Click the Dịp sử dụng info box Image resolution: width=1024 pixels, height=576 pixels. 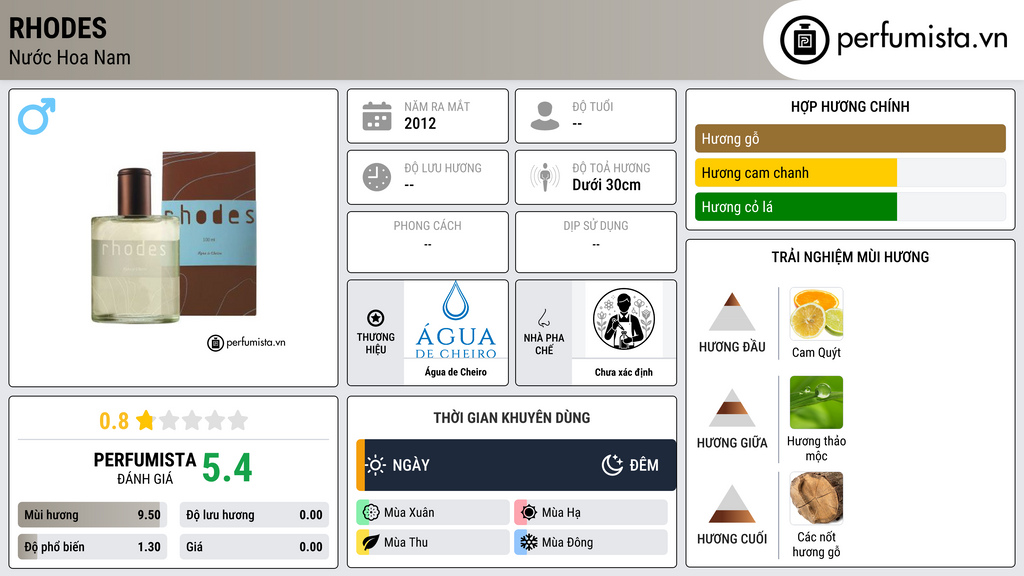(x=596, y=242)
